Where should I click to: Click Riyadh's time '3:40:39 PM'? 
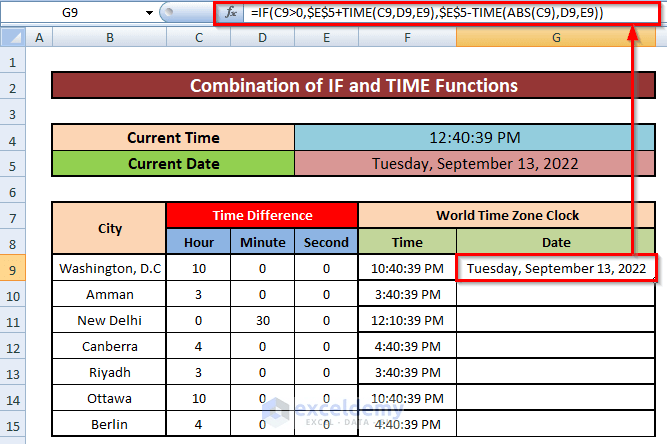pos(407,372)
